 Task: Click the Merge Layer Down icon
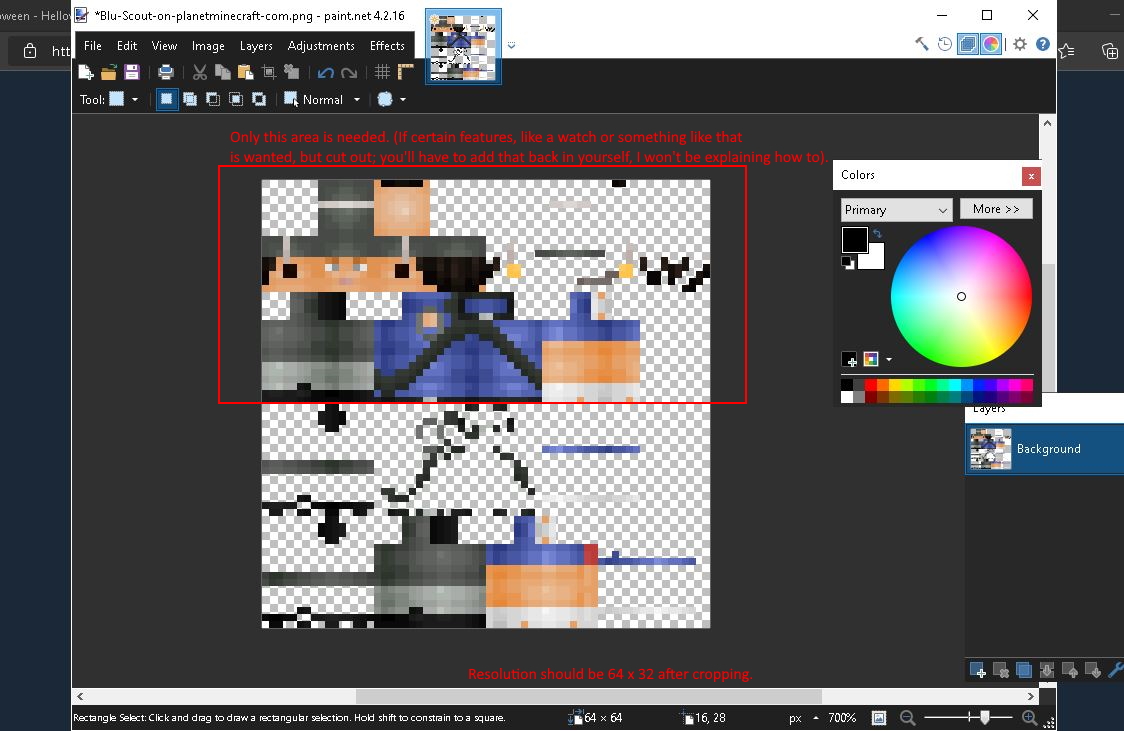pyautogui.click(x=1047, y=671)
